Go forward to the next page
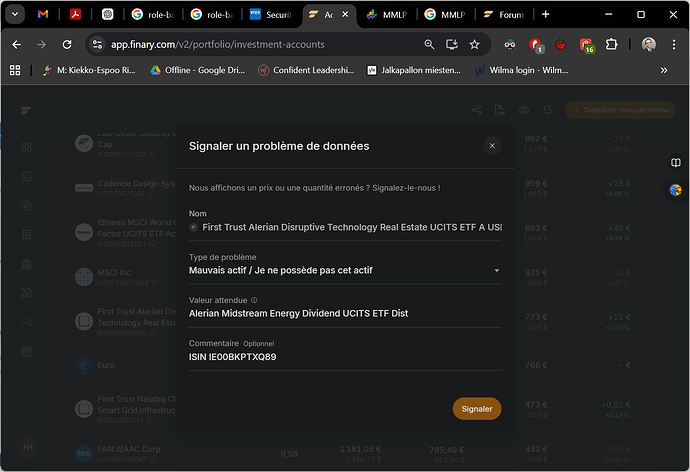The image size is (690, 472). [x=41, y=44]
